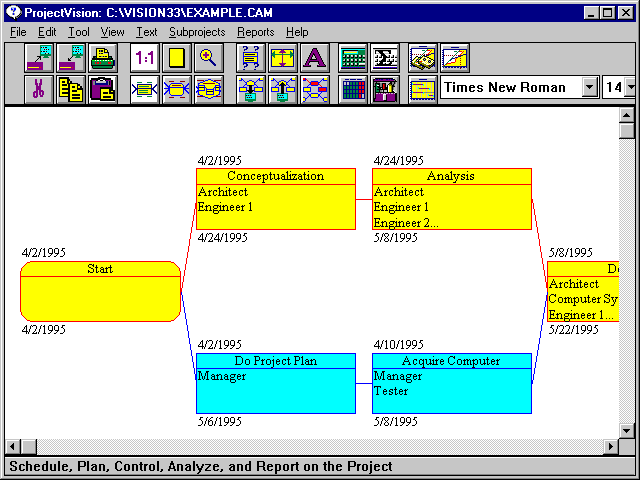Viewport: 640px width, 480px height.
Task: Select the Acquire Computer task box
Action: point(451,383)
